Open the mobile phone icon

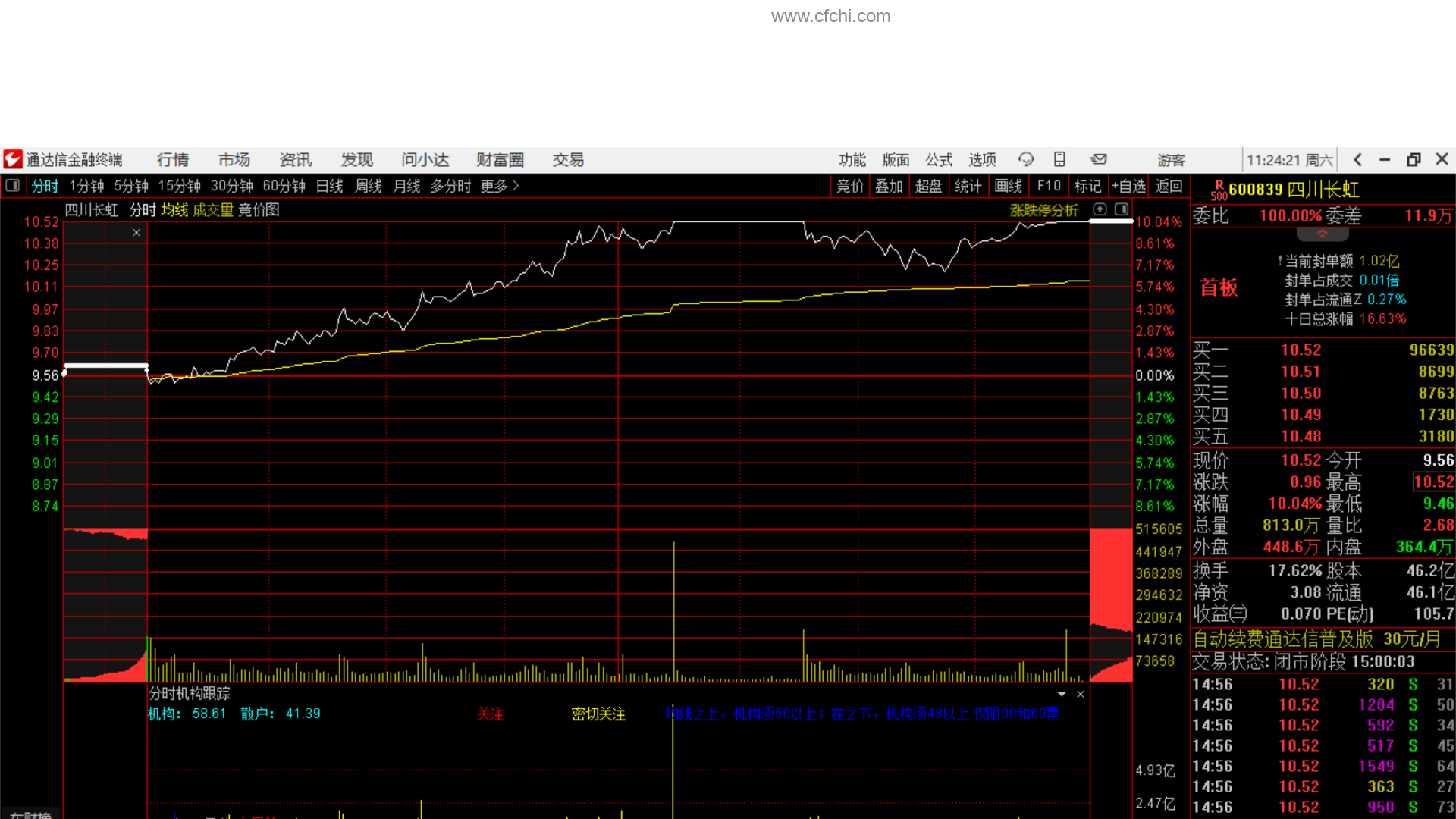click(x=1059, y=159)
